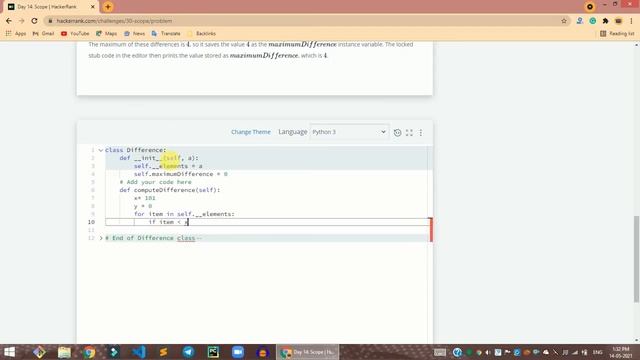Toggle editor fullscreen mode icon
Screen dimensions: 640x360
409,132
